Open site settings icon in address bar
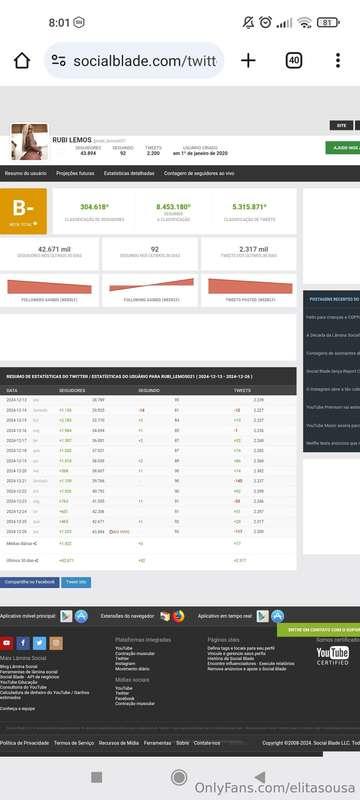 coord(59,61)
